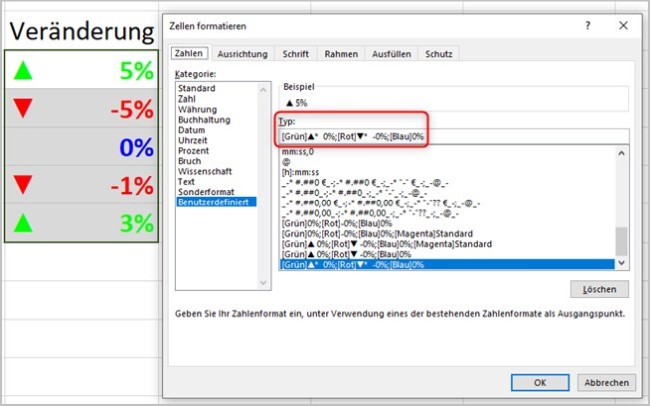
Task: Click the Löschen button
Action: coord(599,289)
